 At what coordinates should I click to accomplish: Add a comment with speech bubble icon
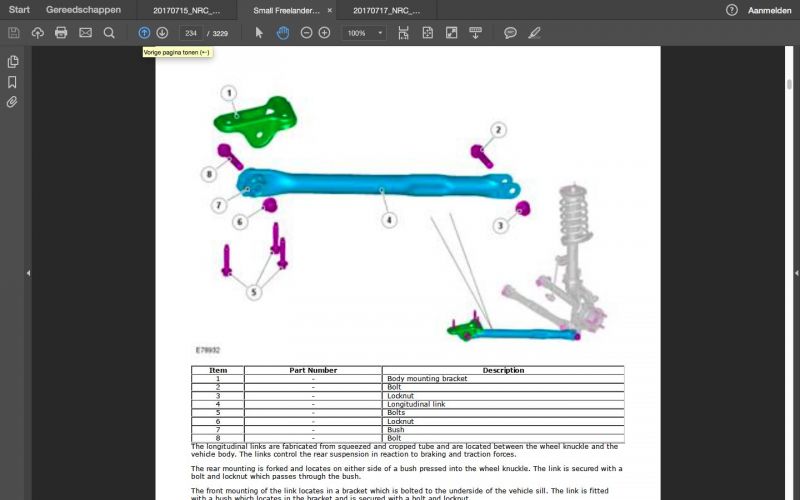pos(510,33)
